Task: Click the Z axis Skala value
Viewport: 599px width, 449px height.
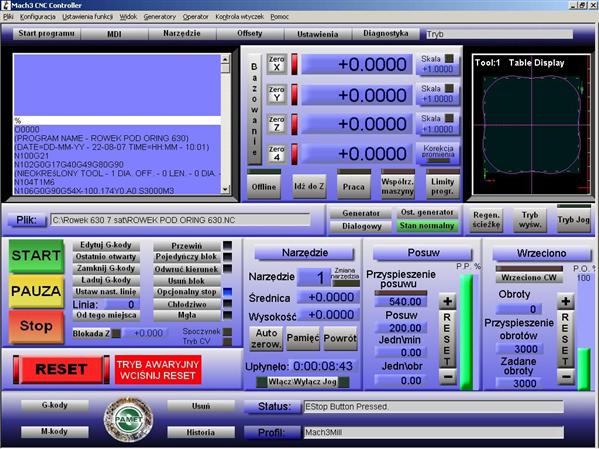Action: (438, 129)
